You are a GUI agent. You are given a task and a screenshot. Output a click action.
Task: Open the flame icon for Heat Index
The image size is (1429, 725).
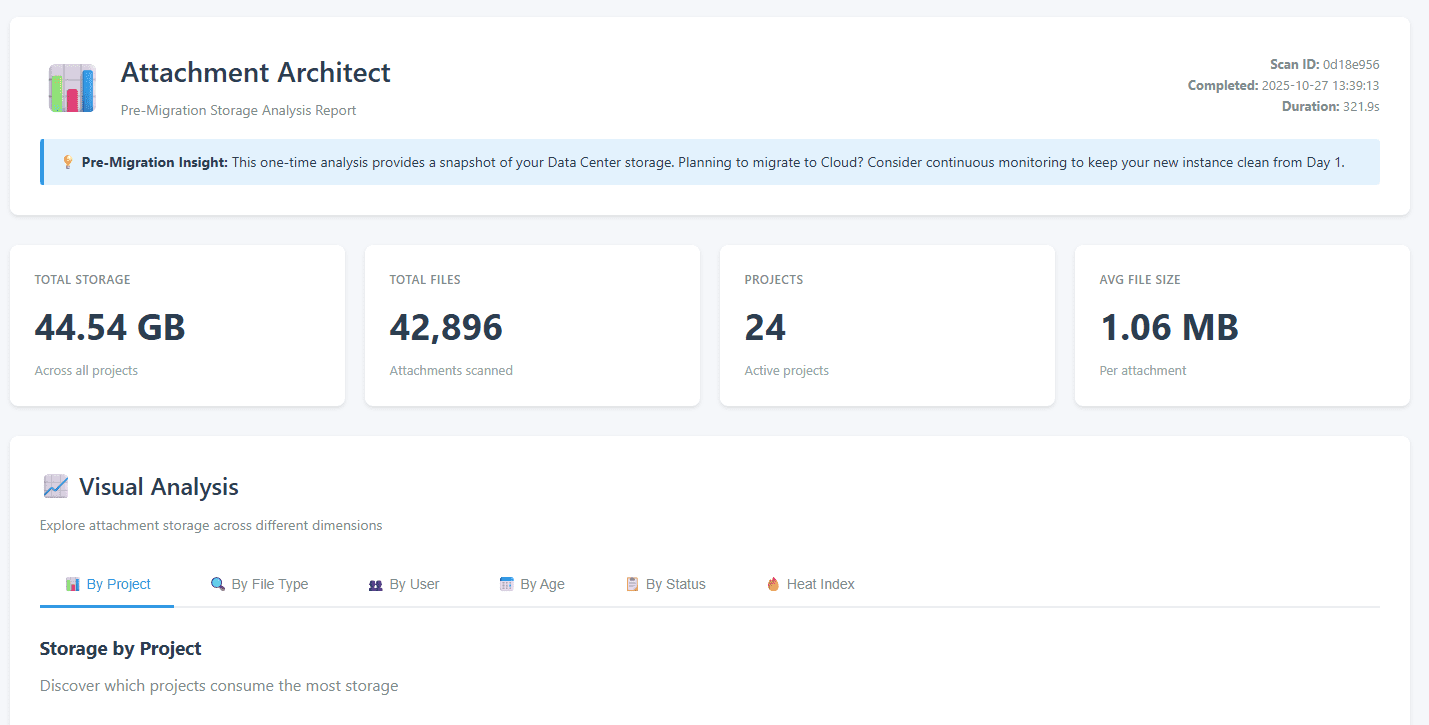773,584
